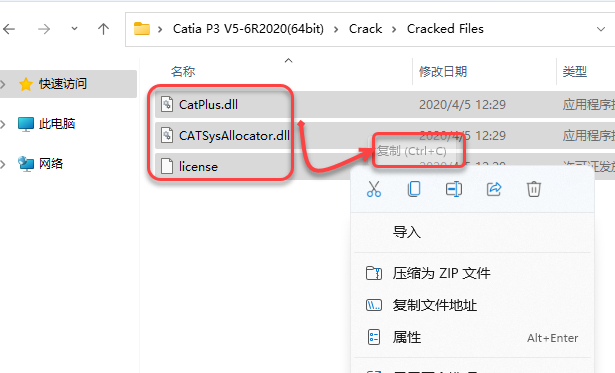The height and width of the screenshot is (373, 615).
Task: Click the monitor icon beside 此电脑
Action: (x=26, y=124)
